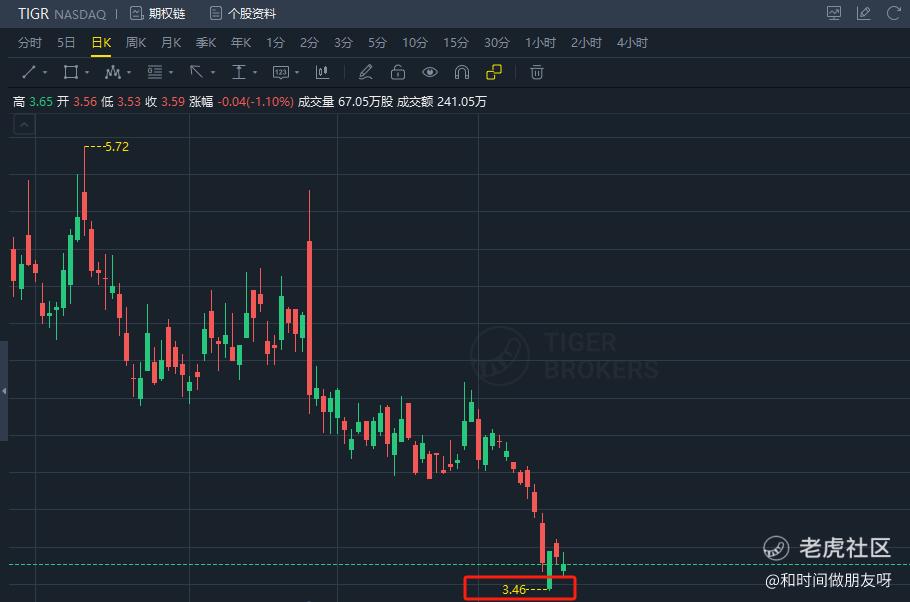Click the edit note icon at top right
Viewport: 910px width, 602px height.
point(864,13)
